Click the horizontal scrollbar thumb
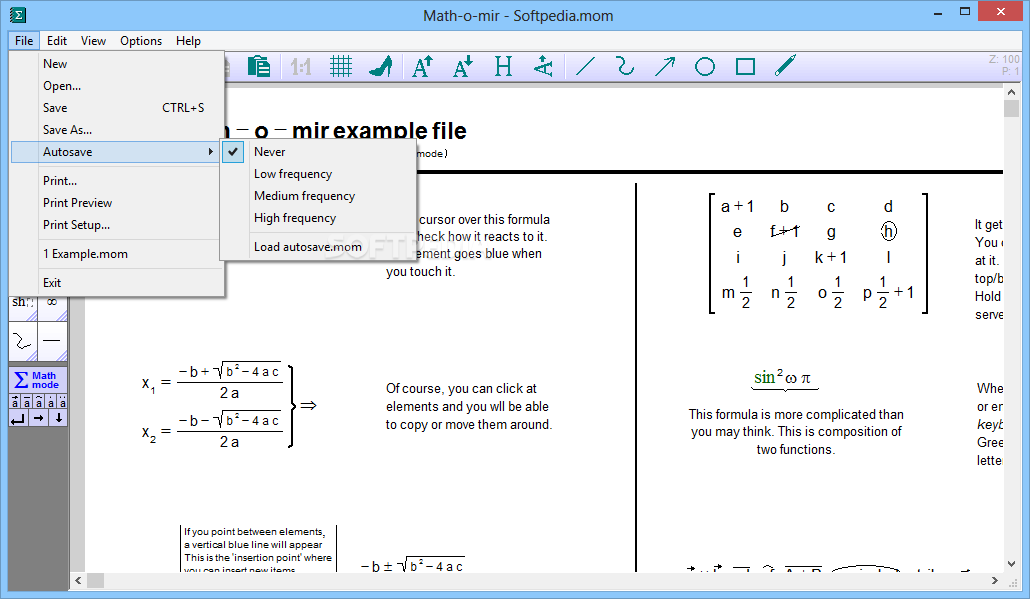Screen dimensions: 1030x599 coord(96,581)
